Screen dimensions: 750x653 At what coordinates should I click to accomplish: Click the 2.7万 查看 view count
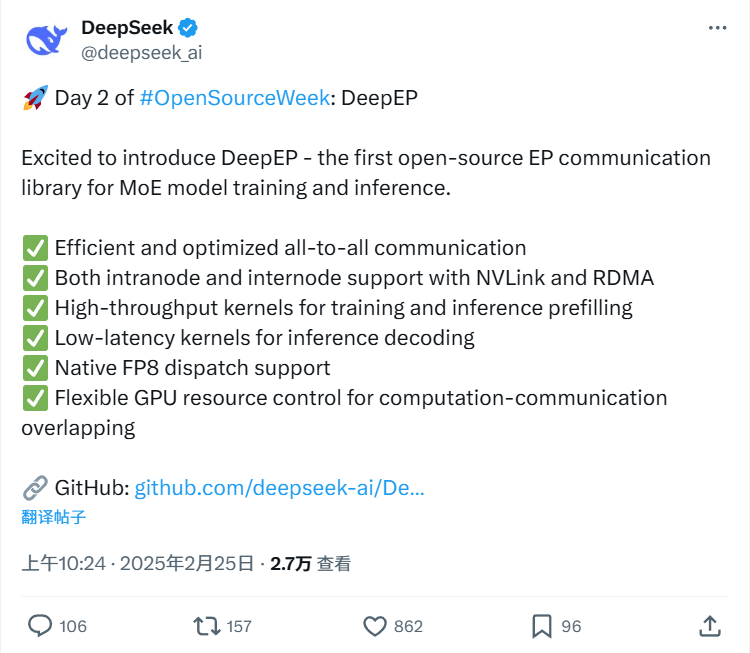(x=310, y=564)
